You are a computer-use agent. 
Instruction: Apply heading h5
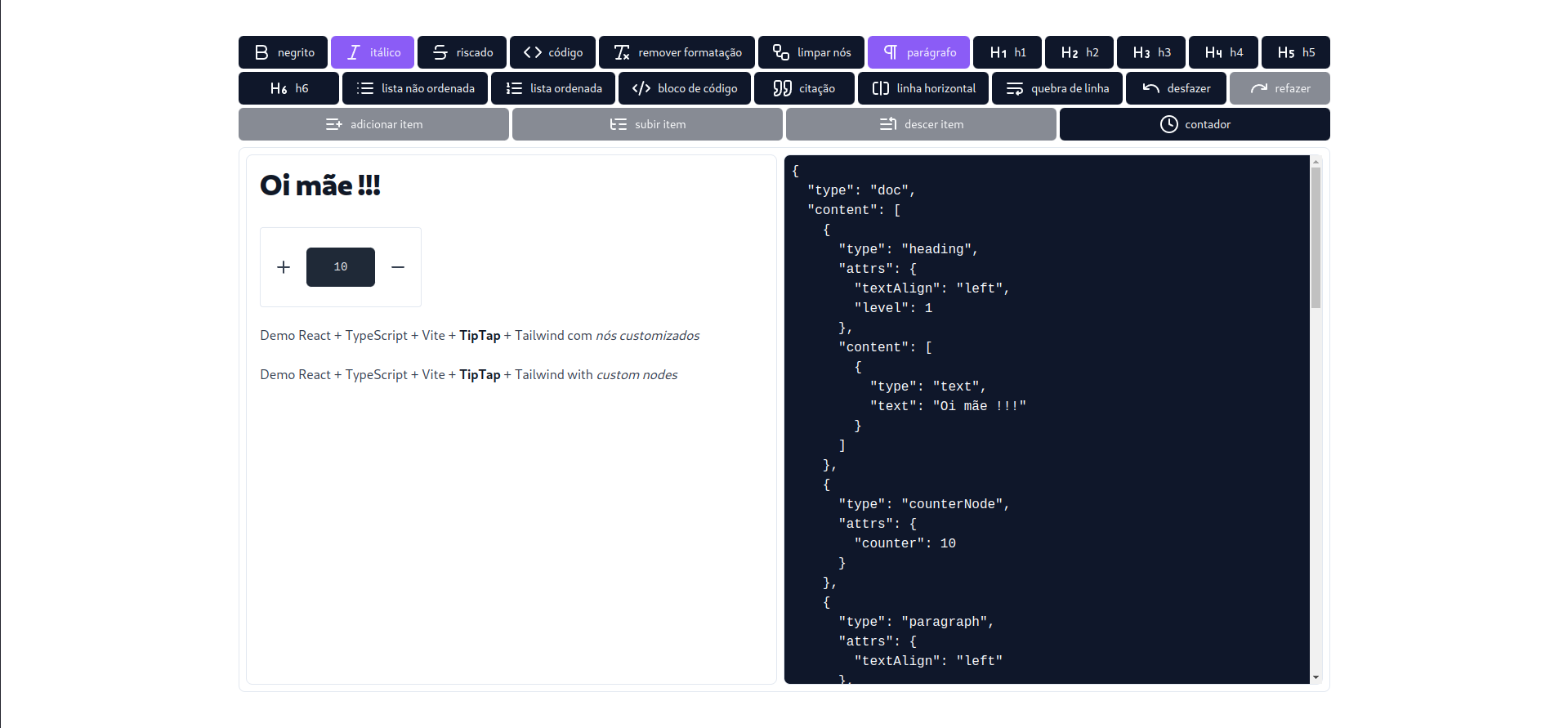[1296, 52]
